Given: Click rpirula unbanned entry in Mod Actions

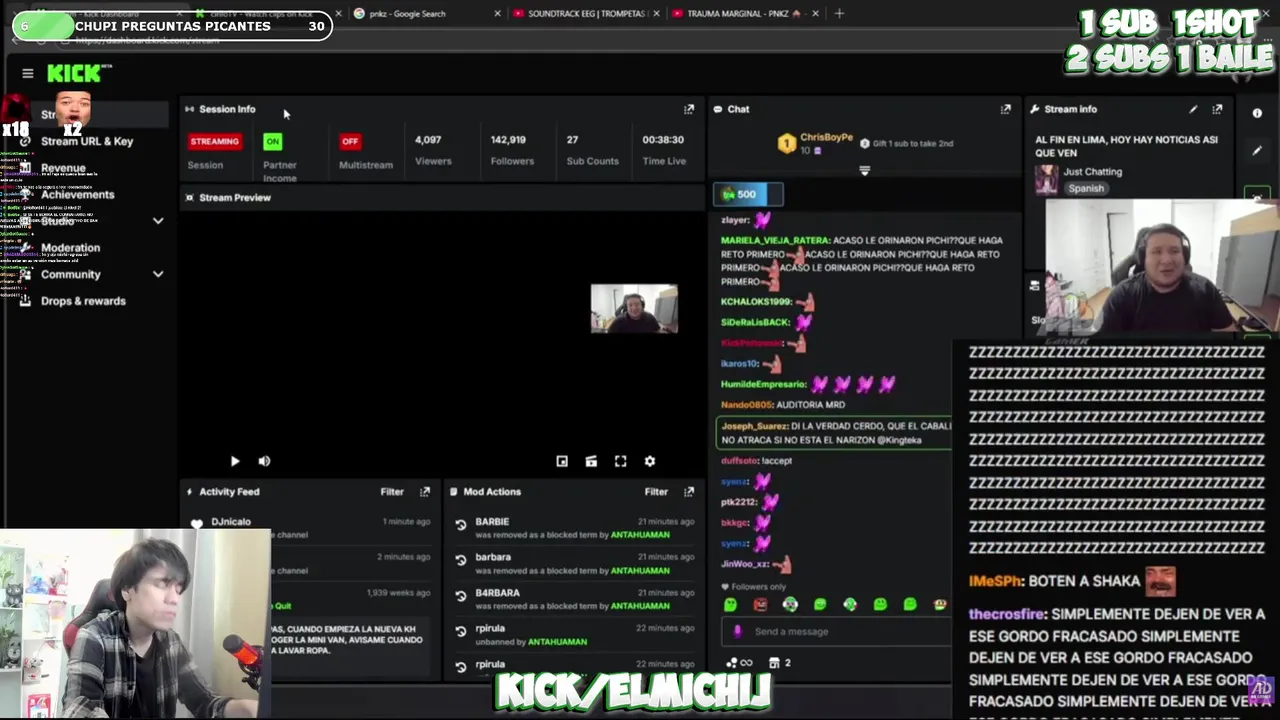Looking at the screenshot, I should click(573, 634).
